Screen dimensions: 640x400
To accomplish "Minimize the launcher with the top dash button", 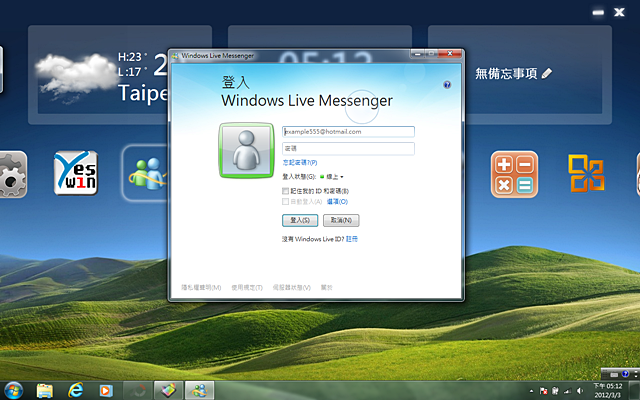I will click(598, 12).
